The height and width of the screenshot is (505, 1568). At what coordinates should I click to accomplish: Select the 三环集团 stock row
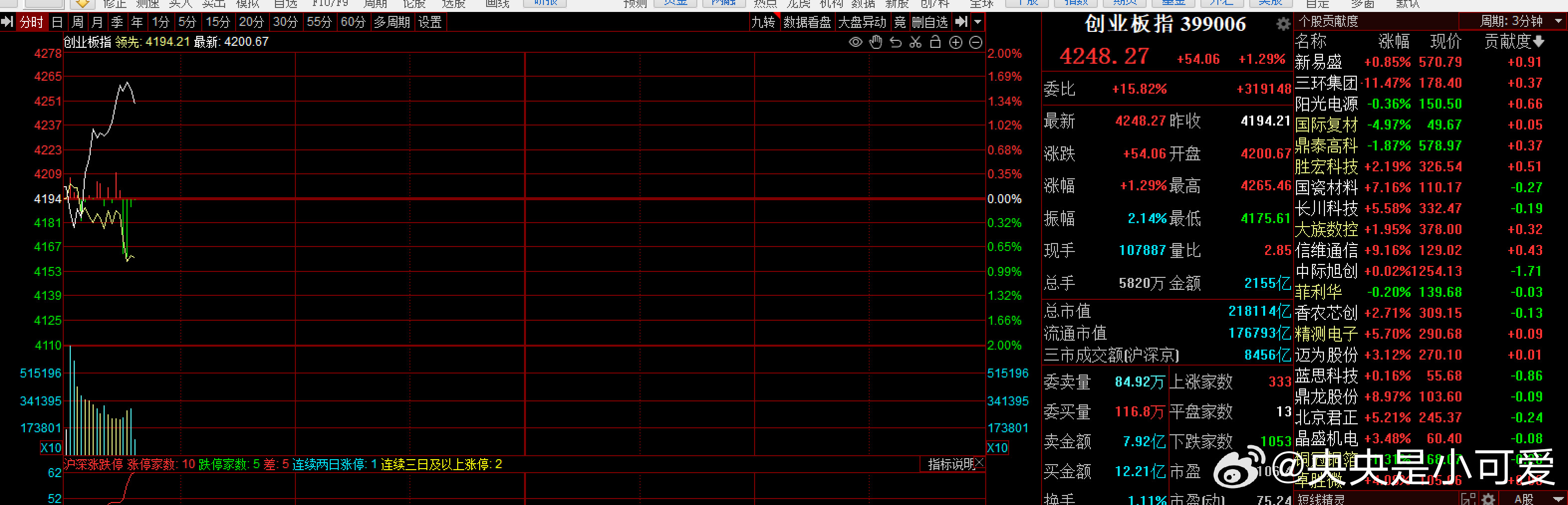tap(1431, 83)
